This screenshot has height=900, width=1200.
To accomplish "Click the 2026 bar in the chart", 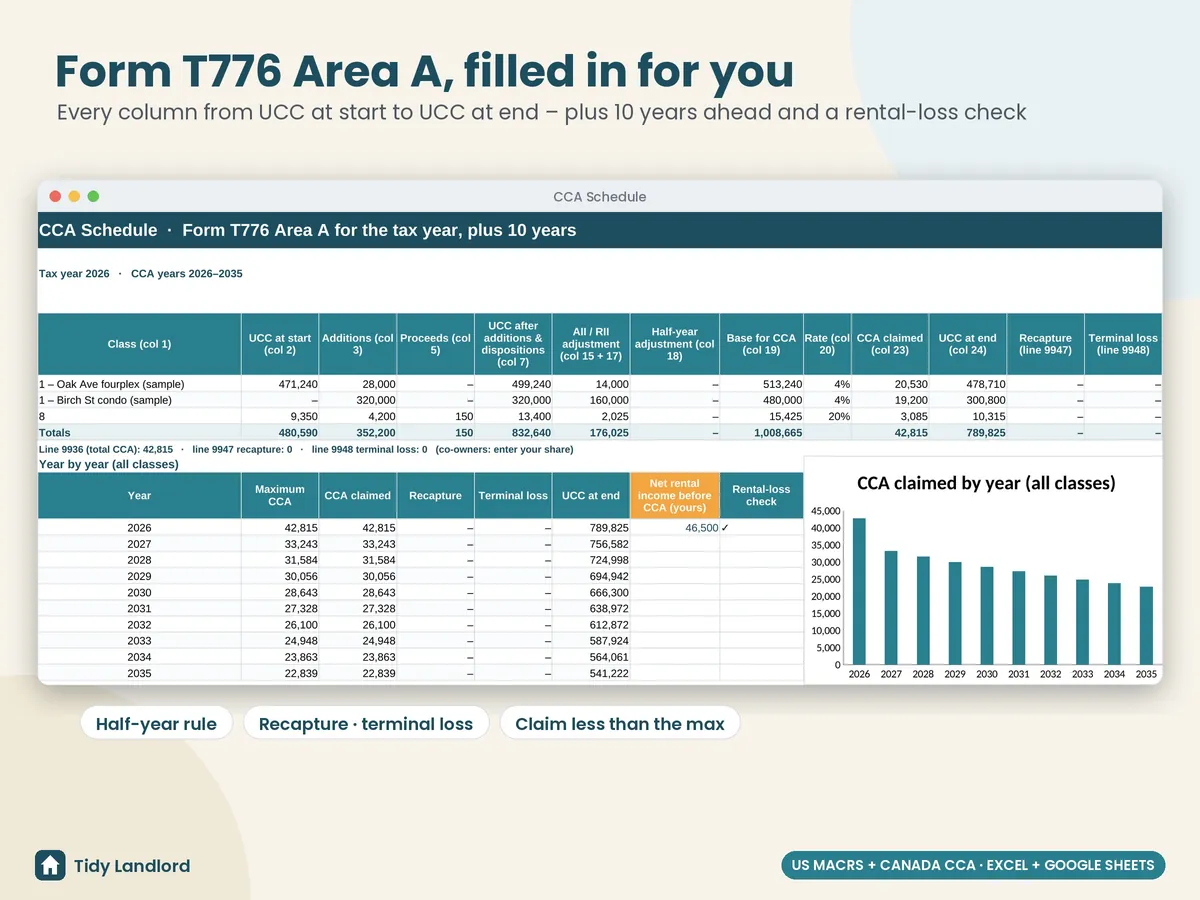I will coord(859,591).
